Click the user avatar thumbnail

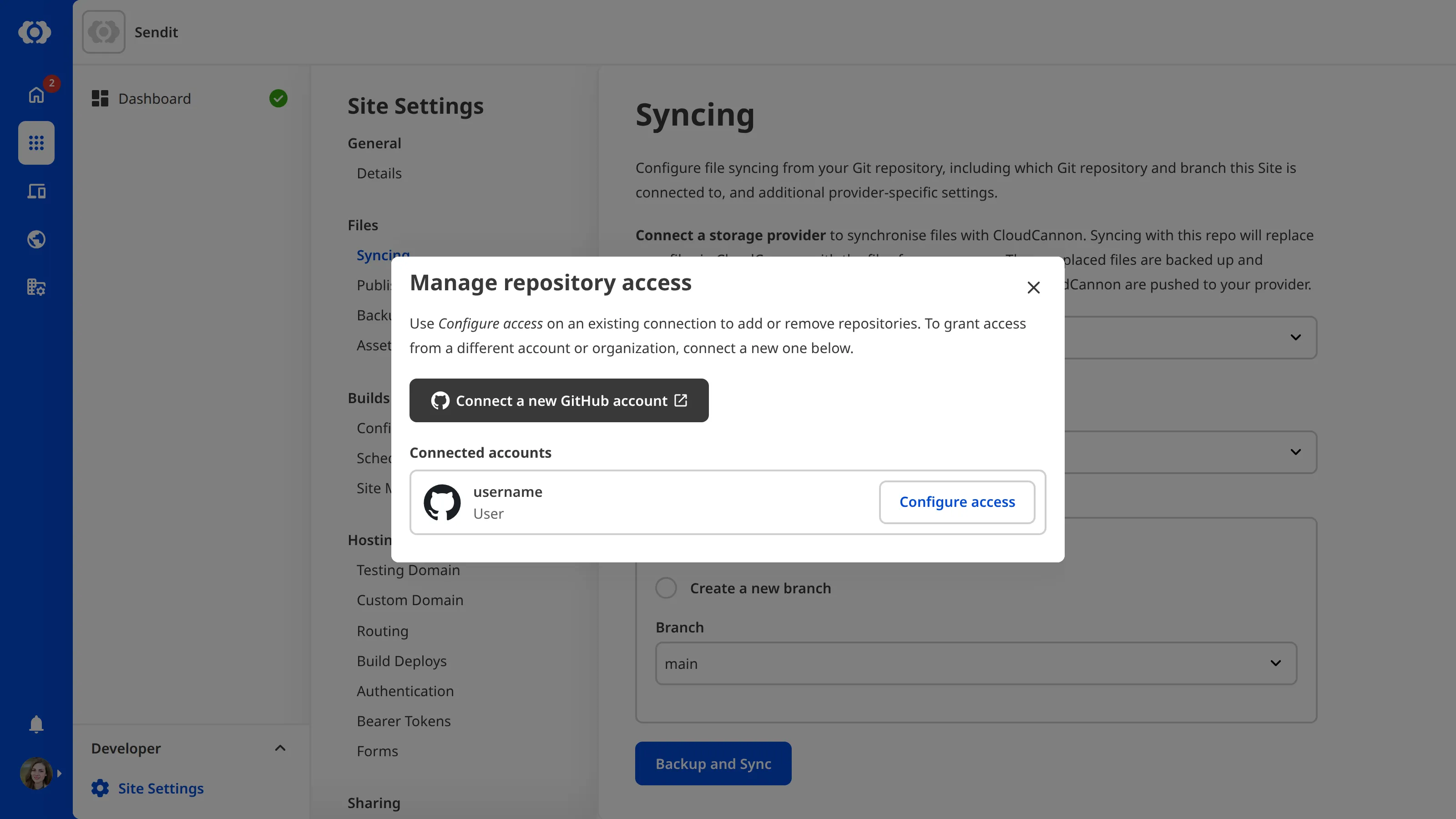(35, 773)
